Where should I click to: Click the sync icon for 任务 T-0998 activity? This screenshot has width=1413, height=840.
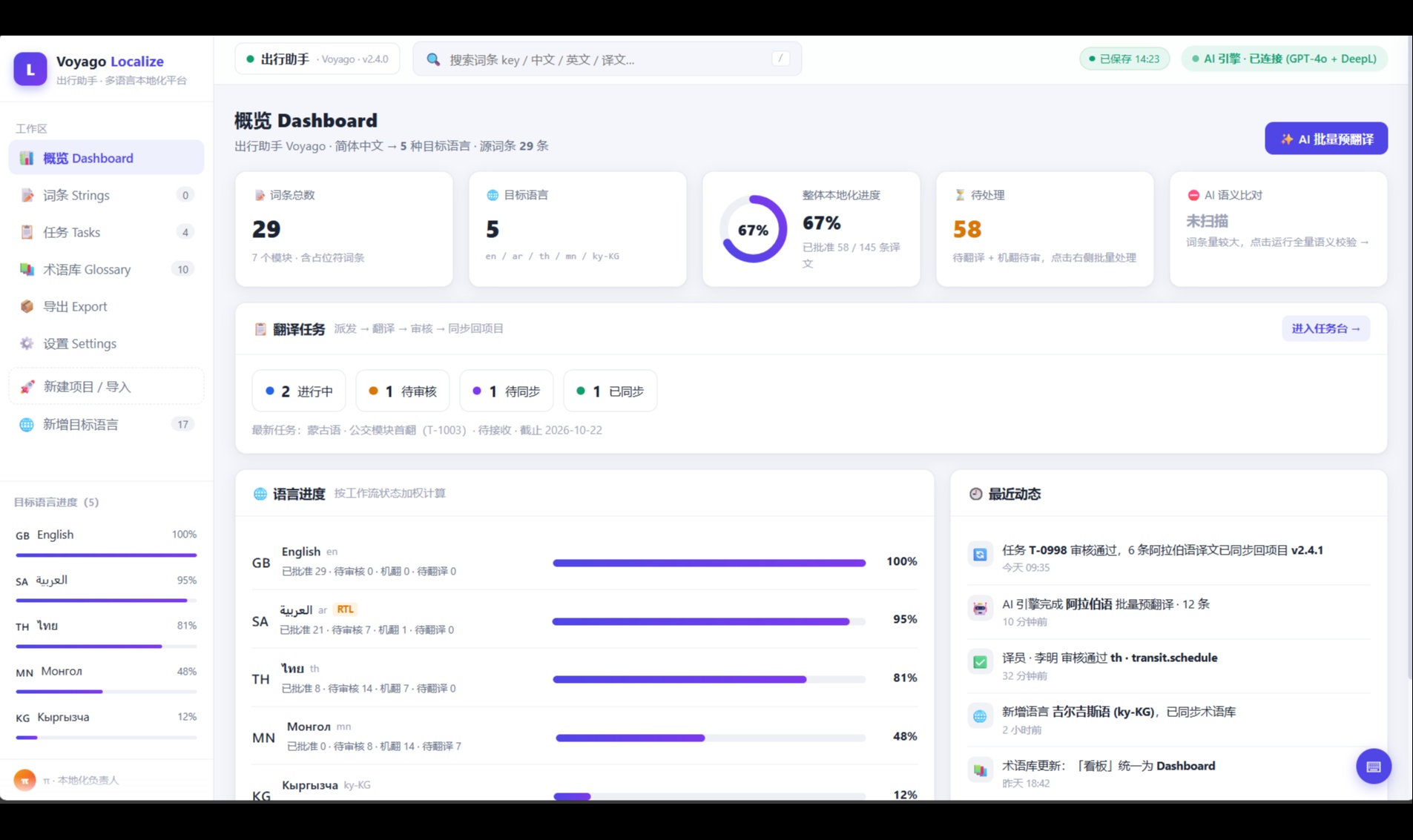[x=980, y=555]
